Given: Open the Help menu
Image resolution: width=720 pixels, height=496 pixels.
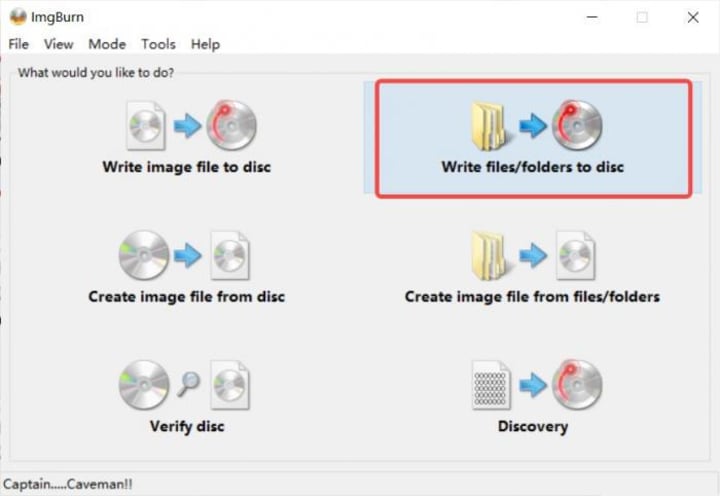Looking at the screenshot, I should pyautogui.click(x=205, y=44).
